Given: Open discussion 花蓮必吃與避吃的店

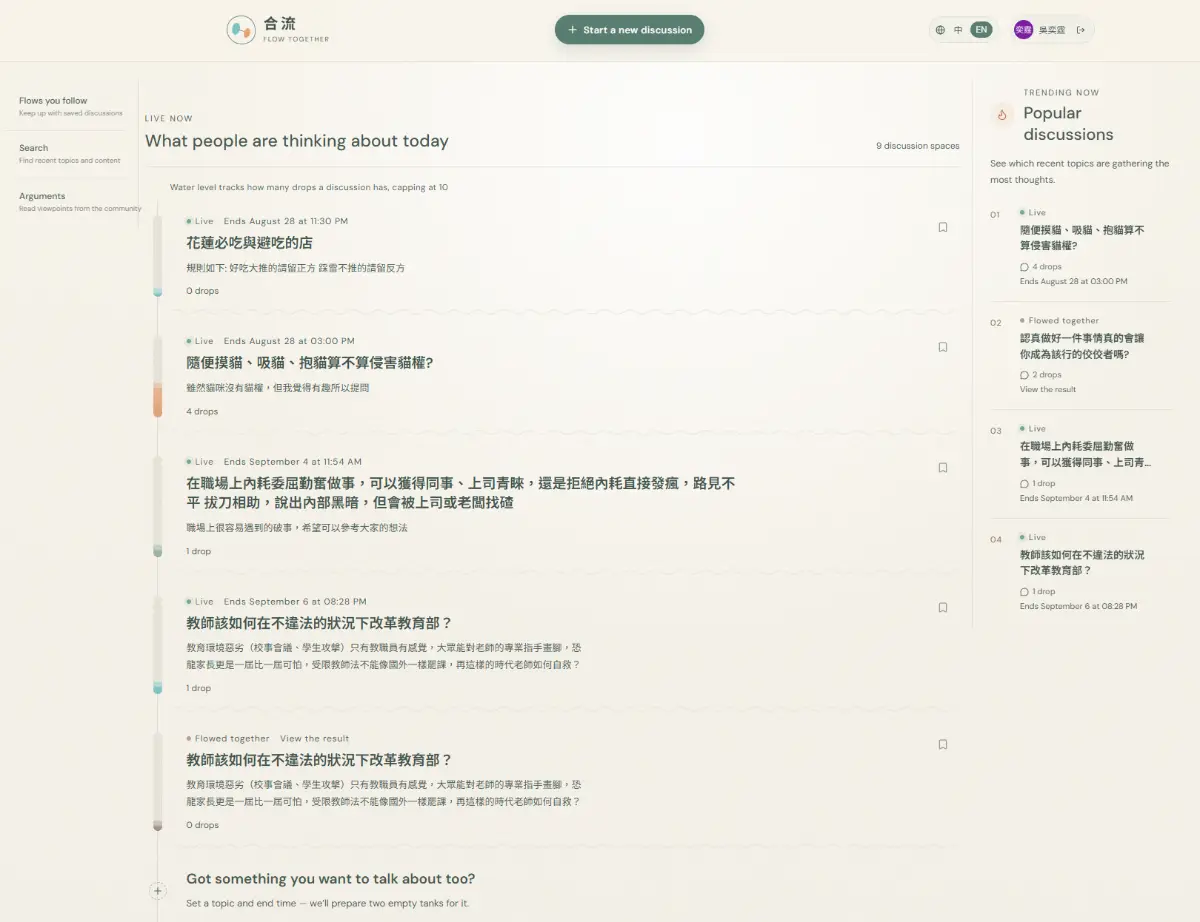Looking at the screenshot, I should pyautogui.click(x=249, y=243).
